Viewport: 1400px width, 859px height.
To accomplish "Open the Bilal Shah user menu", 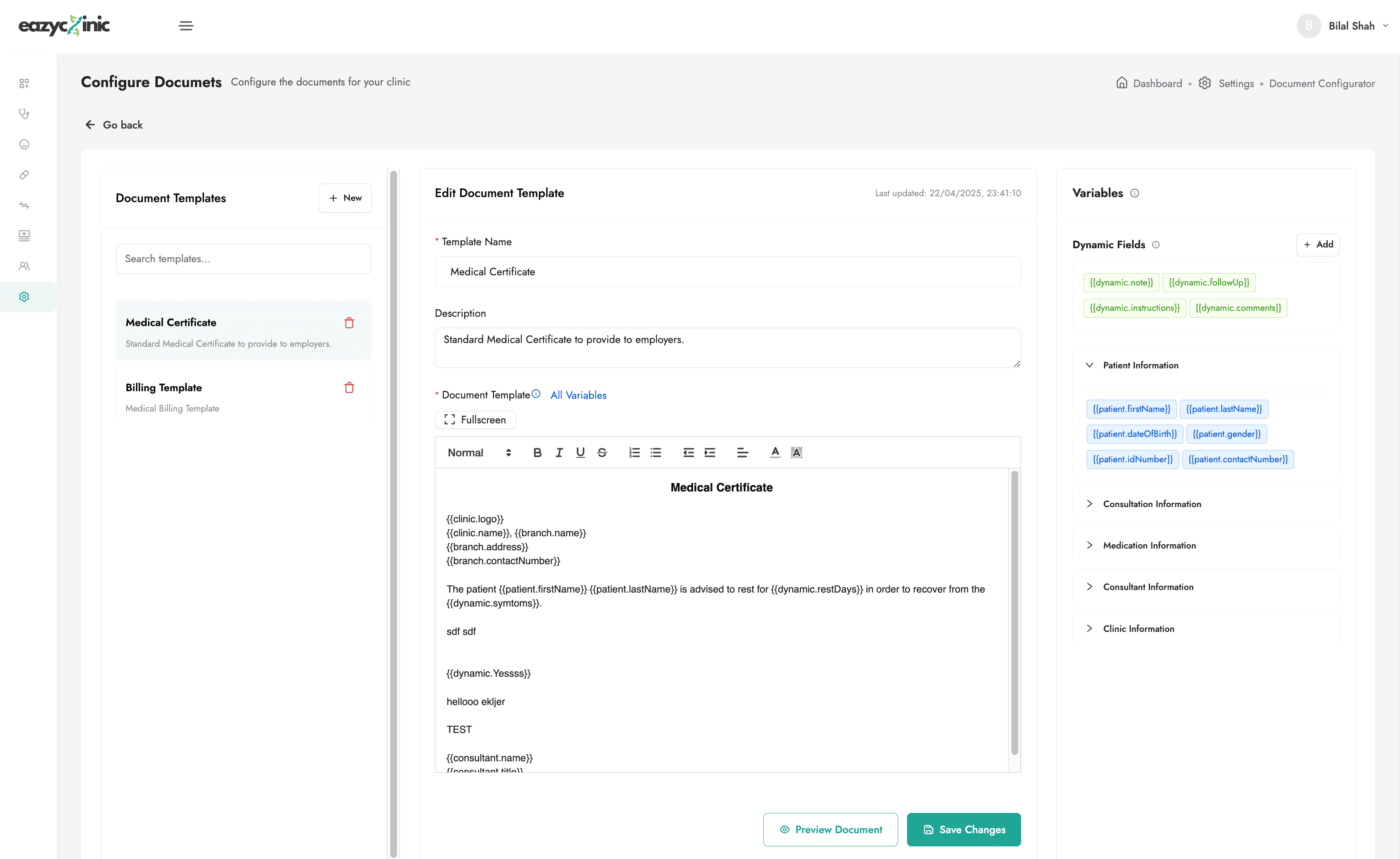I will click(1343, 26).
